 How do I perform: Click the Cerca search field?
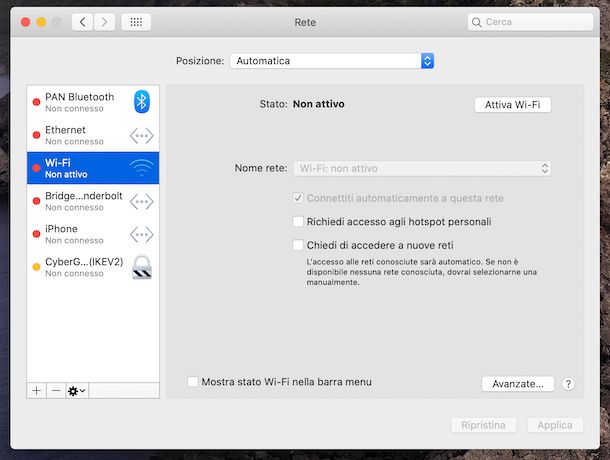pos(531,22)
